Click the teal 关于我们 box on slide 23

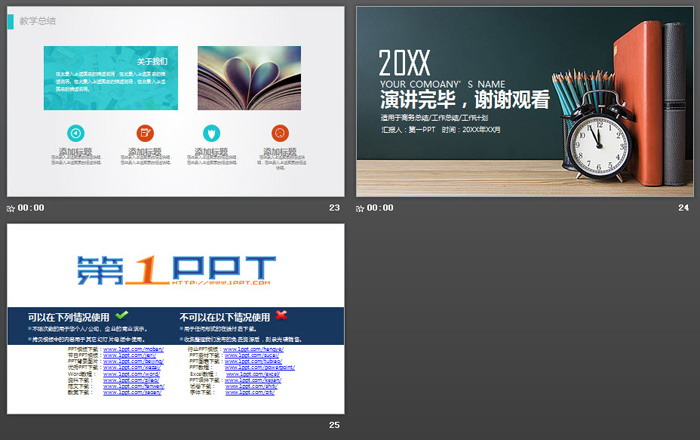(111, 78)
